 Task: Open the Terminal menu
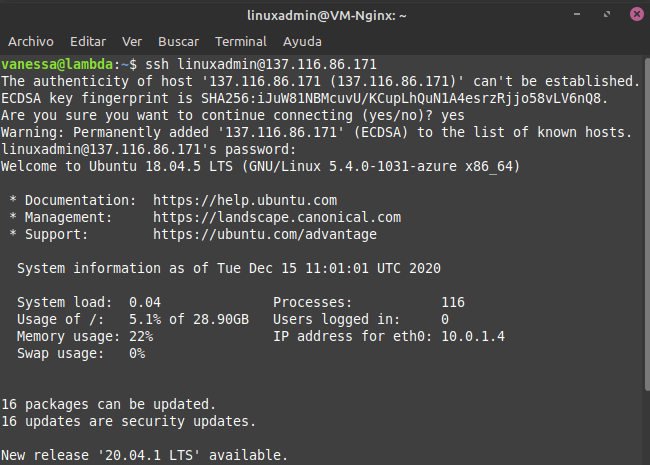click(241, 41)
